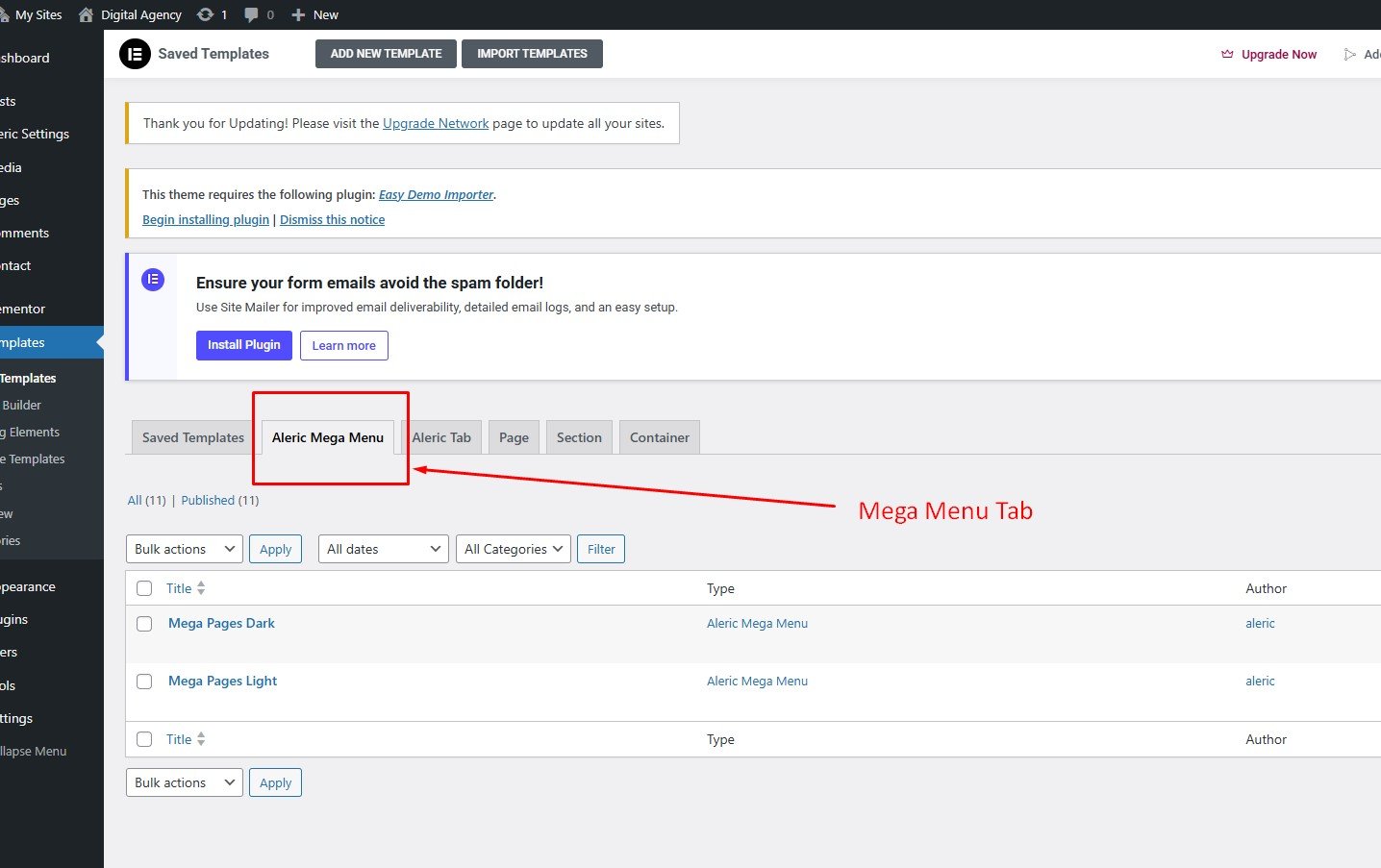Screen dimensions: 1381x868
Task: Tick the checkbox for Mega Pages Dark
Action: [144, 624]
